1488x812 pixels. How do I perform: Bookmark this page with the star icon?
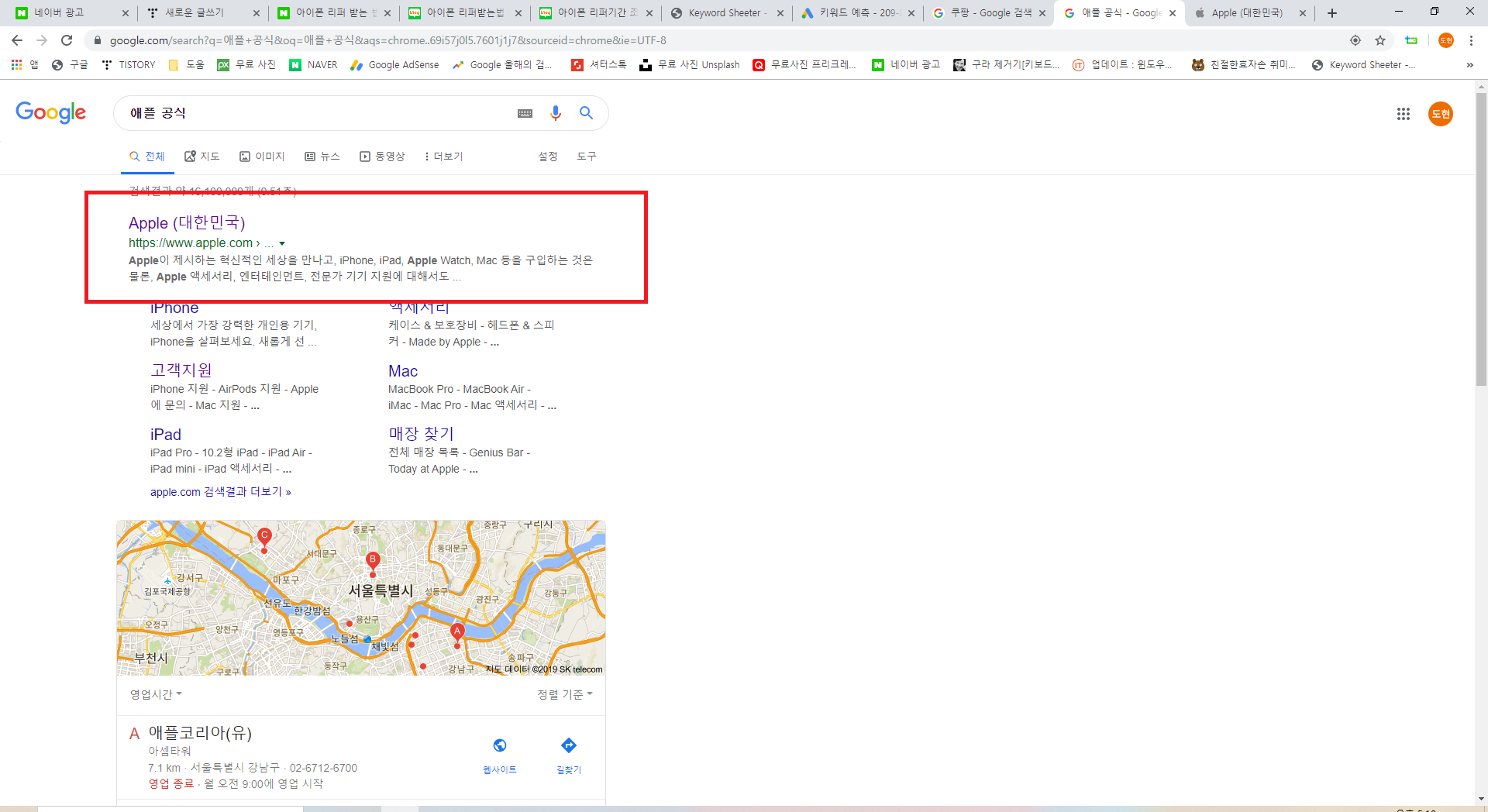pos(1380,40)
